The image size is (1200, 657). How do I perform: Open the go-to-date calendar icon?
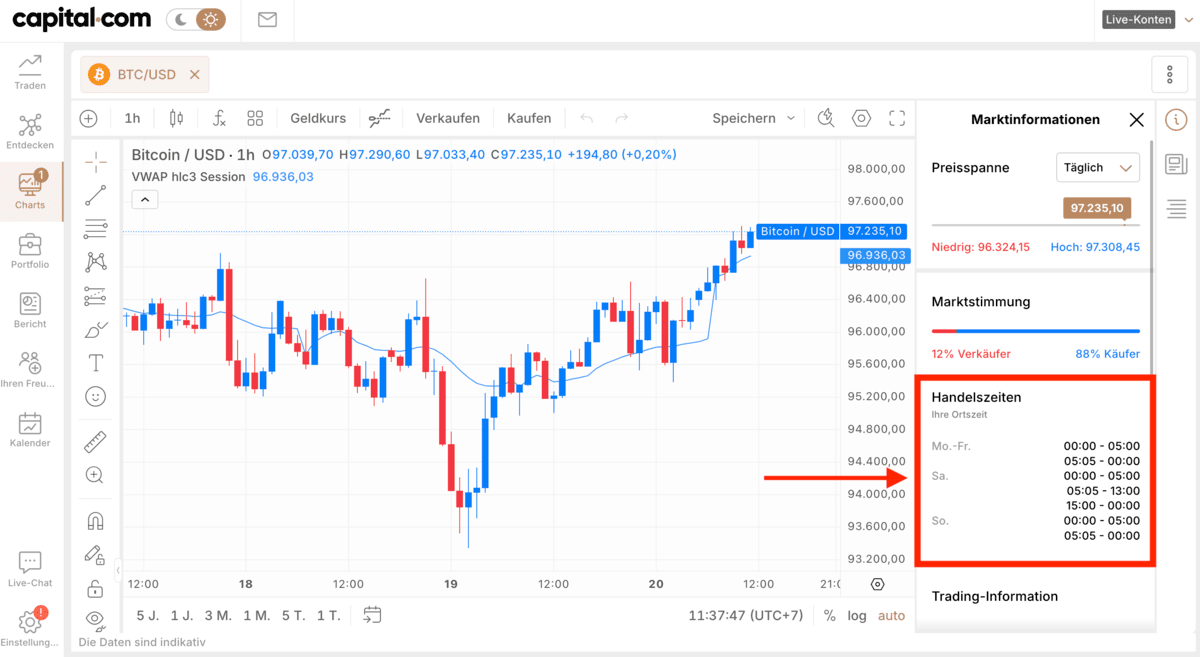pos(372,615)
